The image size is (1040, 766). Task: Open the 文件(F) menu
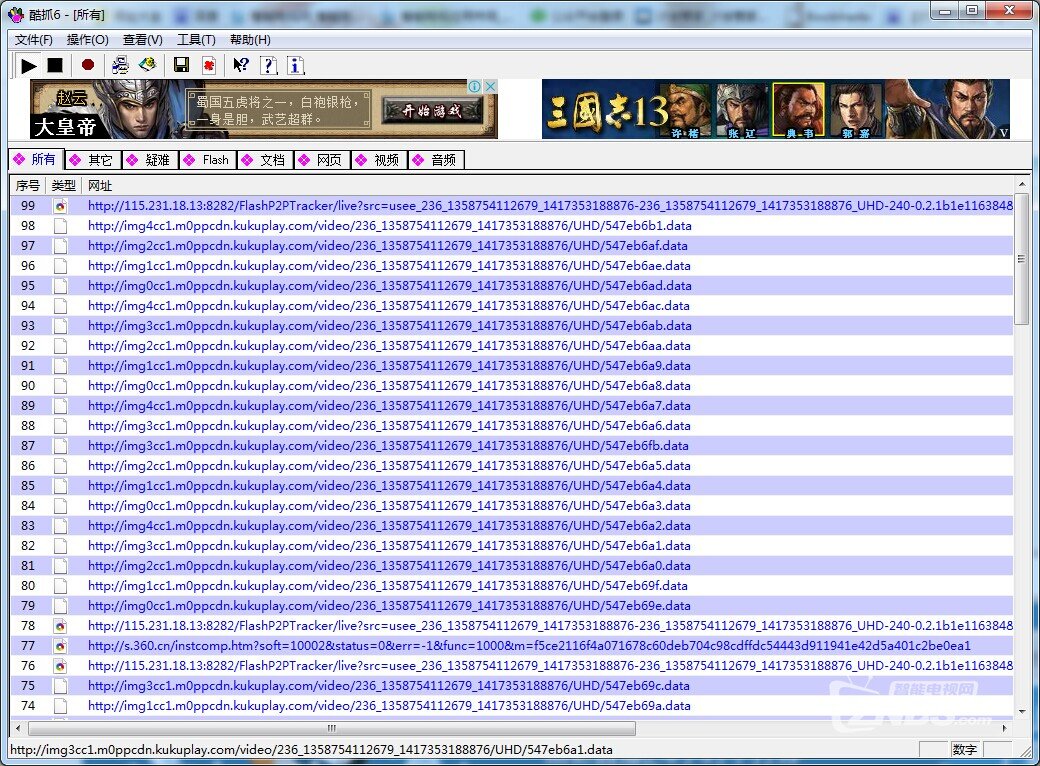tap(34, 40)
